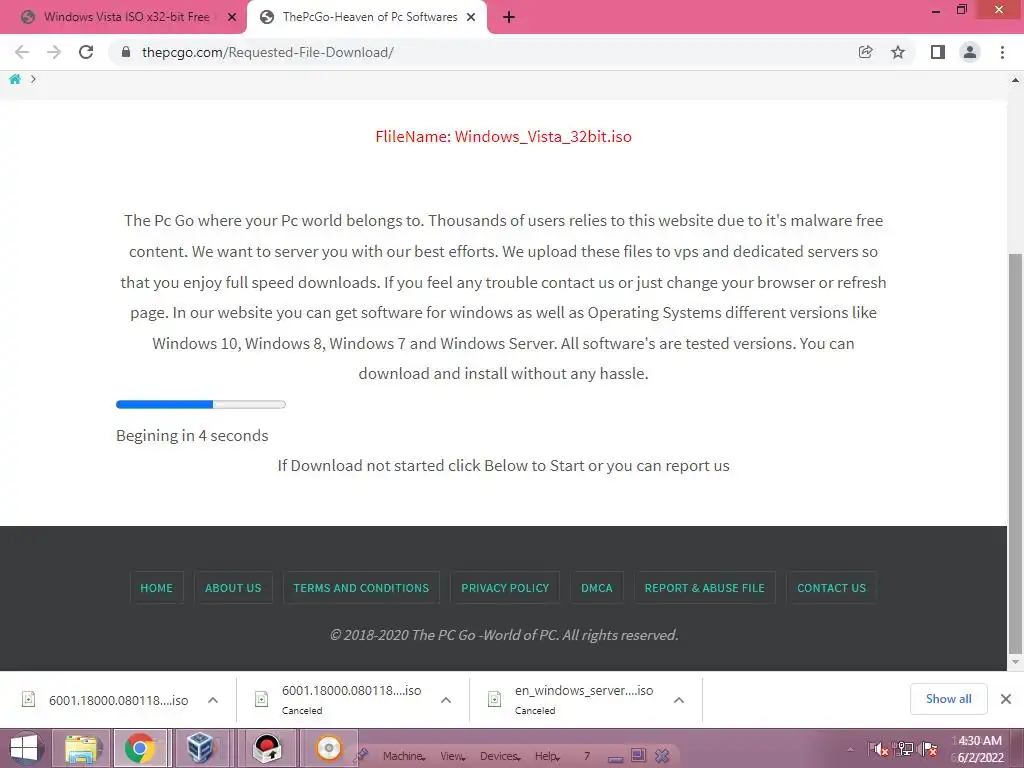1024x768 pixels.
Task: Click the home breadcrumb icon
Action: [15, 79]
